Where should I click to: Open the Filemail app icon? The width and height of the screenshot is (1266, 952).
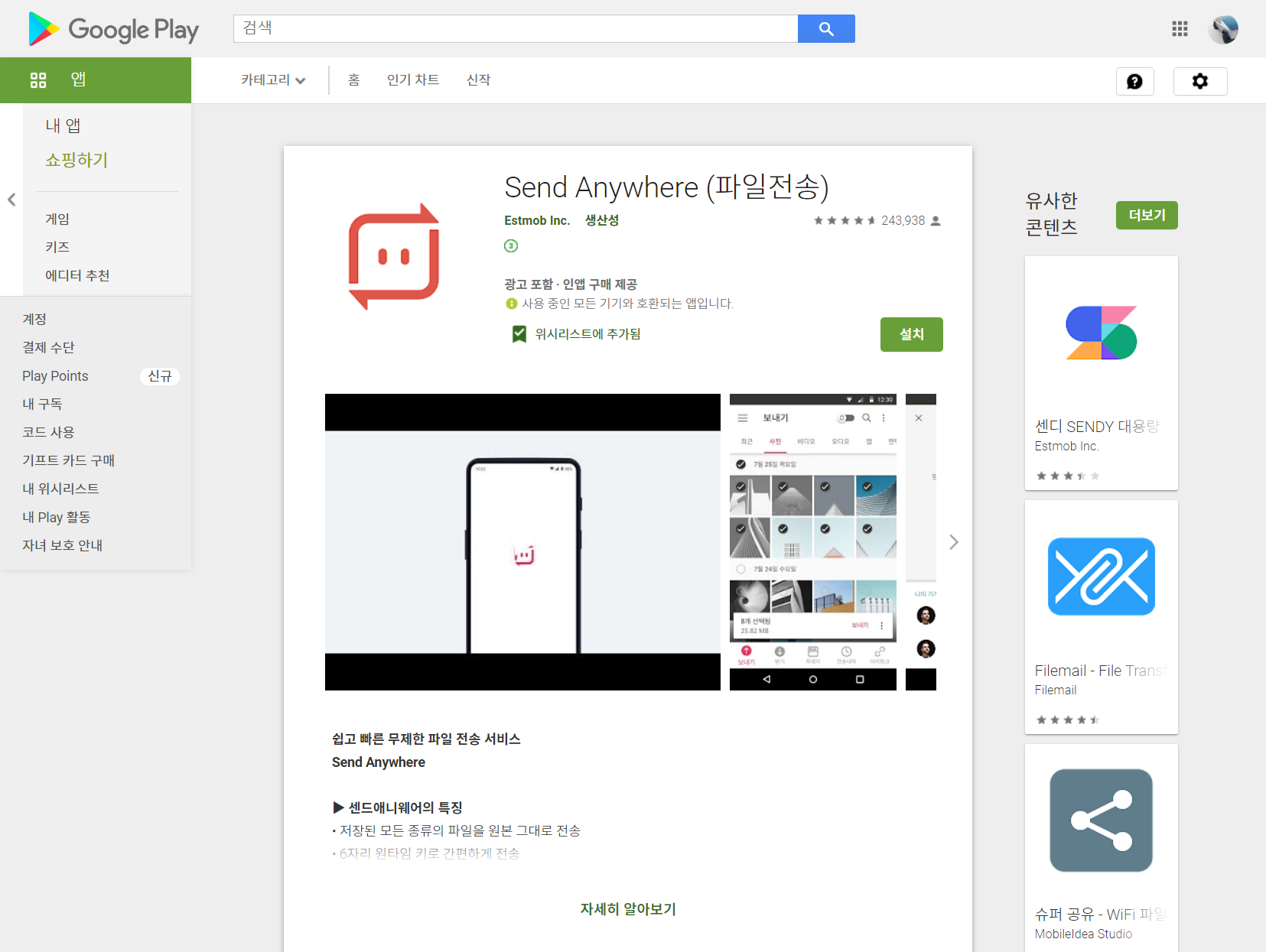(x=1102, y=577)
